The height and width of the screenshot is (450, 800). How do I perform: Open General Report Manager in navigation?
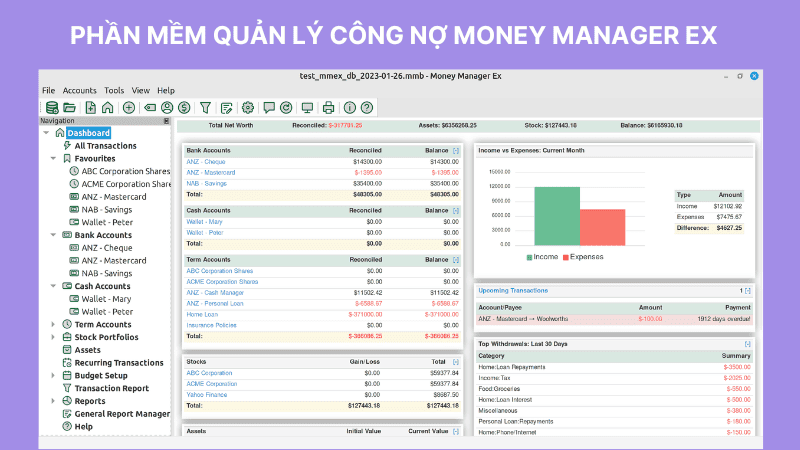(122, 414)
